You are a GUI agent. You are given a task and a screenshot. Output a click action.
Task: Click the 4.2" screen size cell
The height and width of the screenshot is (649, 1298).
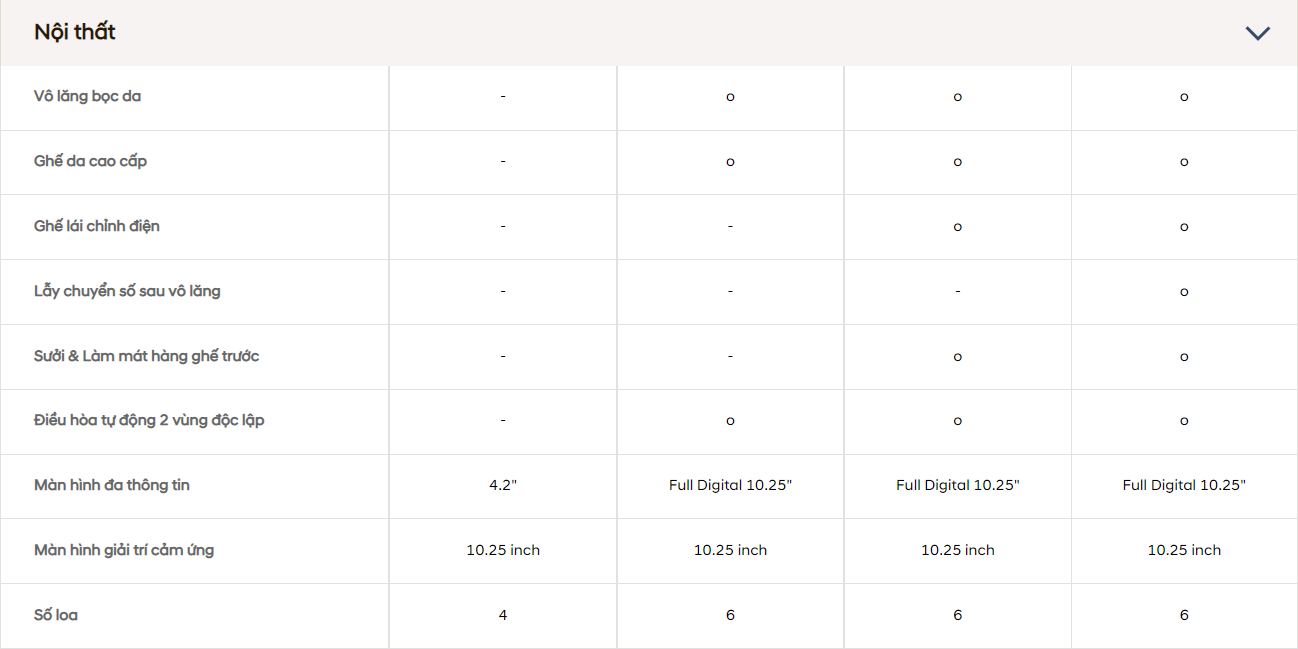point(503,485)
